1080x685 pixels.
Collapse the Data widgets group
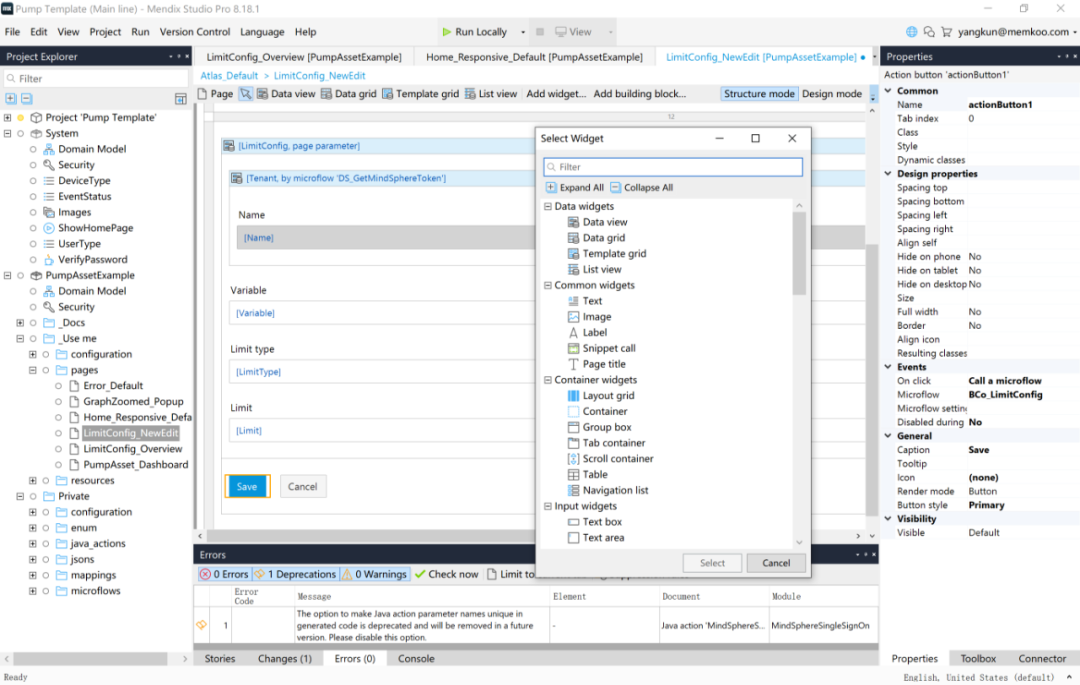pyautogui.click(x=548, y=206)
